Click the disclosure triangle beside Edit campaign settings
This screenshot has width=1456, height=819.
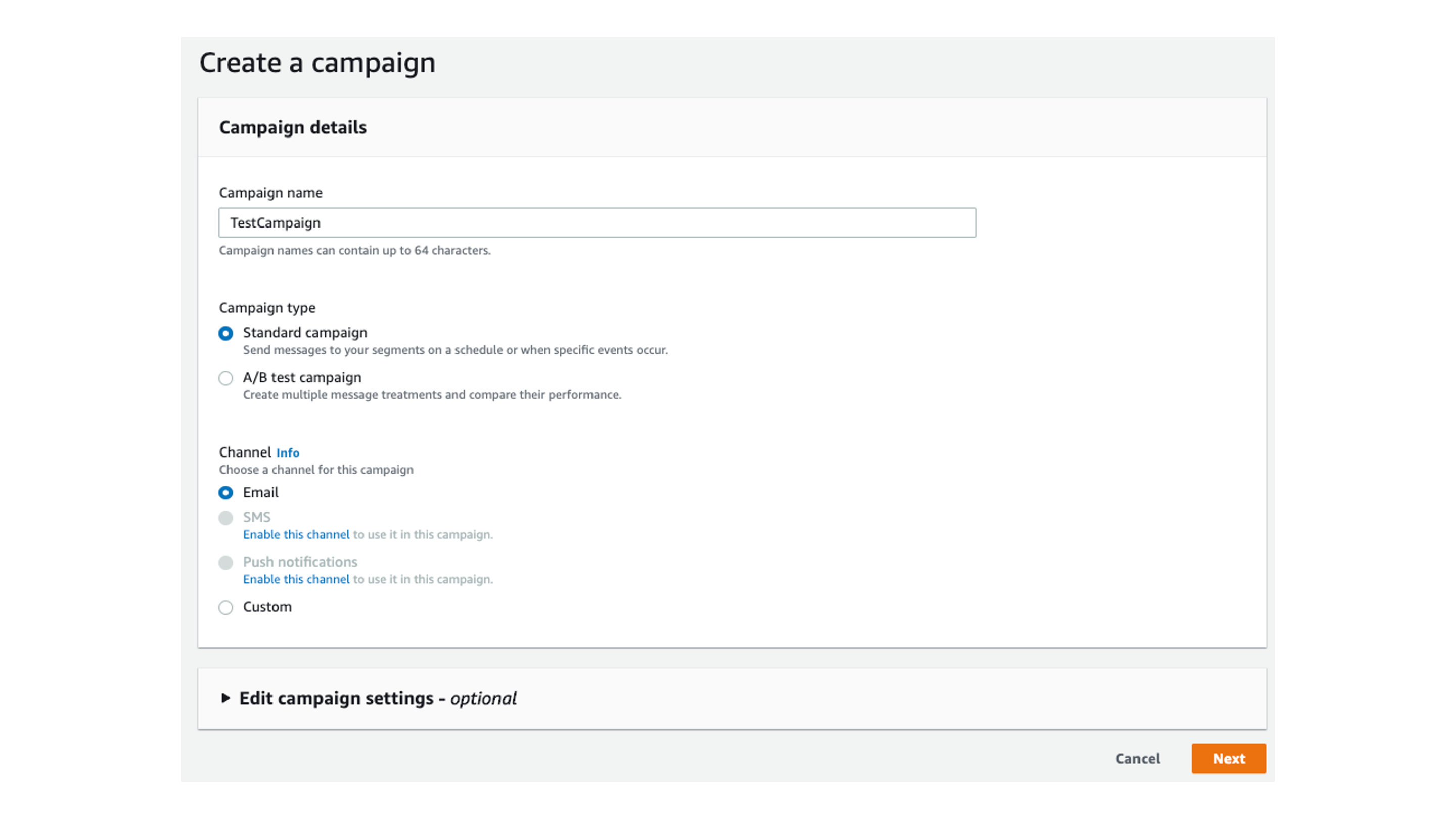pos(225,699)
